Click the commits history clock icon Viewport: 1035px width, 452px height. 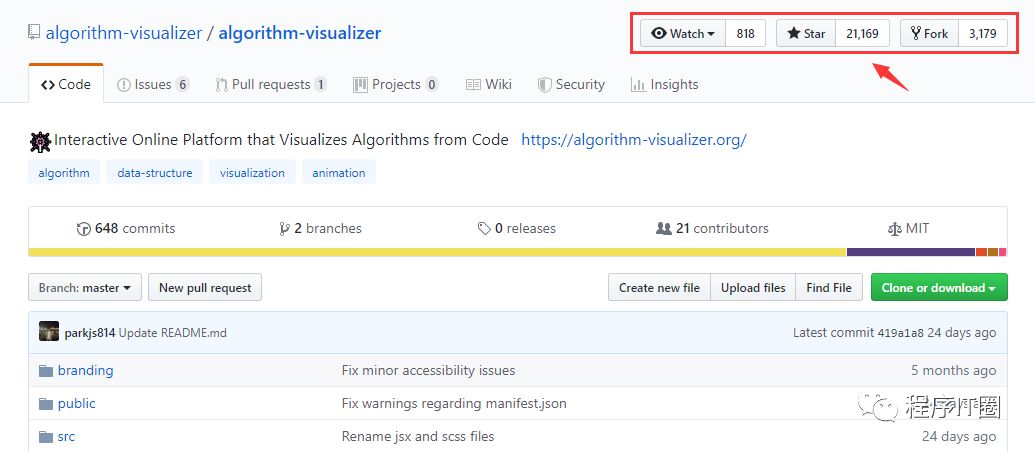tap(84, 229)
